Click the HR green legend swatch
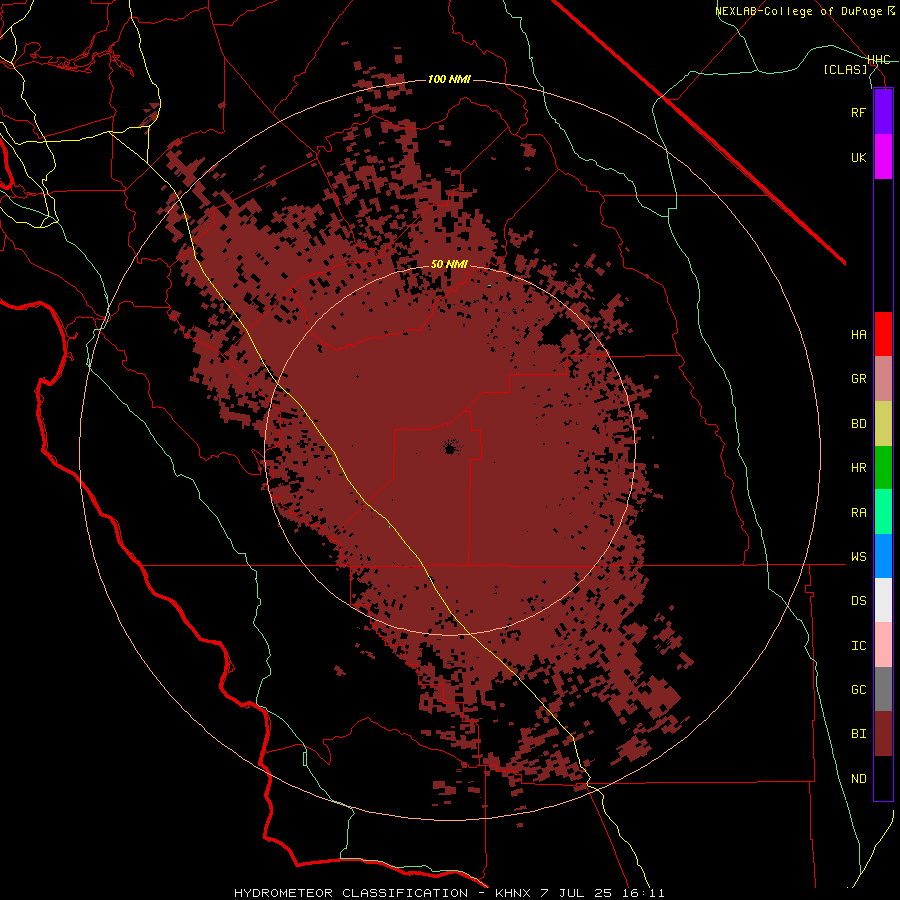 tap(883, 468)
